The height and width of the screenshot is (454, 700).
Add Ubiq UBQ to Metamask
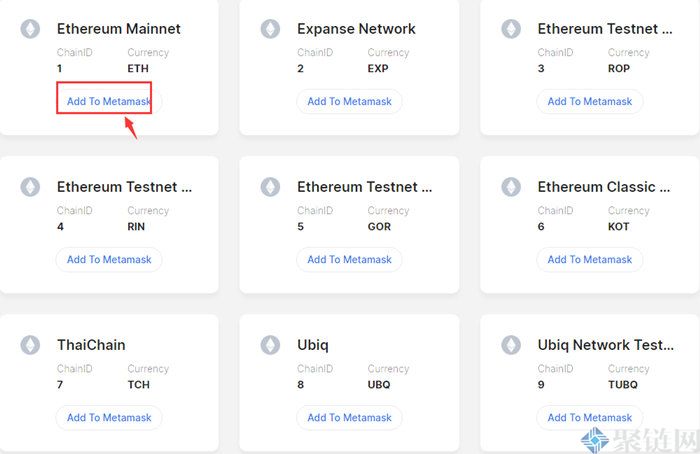click(x=349, y=417)
